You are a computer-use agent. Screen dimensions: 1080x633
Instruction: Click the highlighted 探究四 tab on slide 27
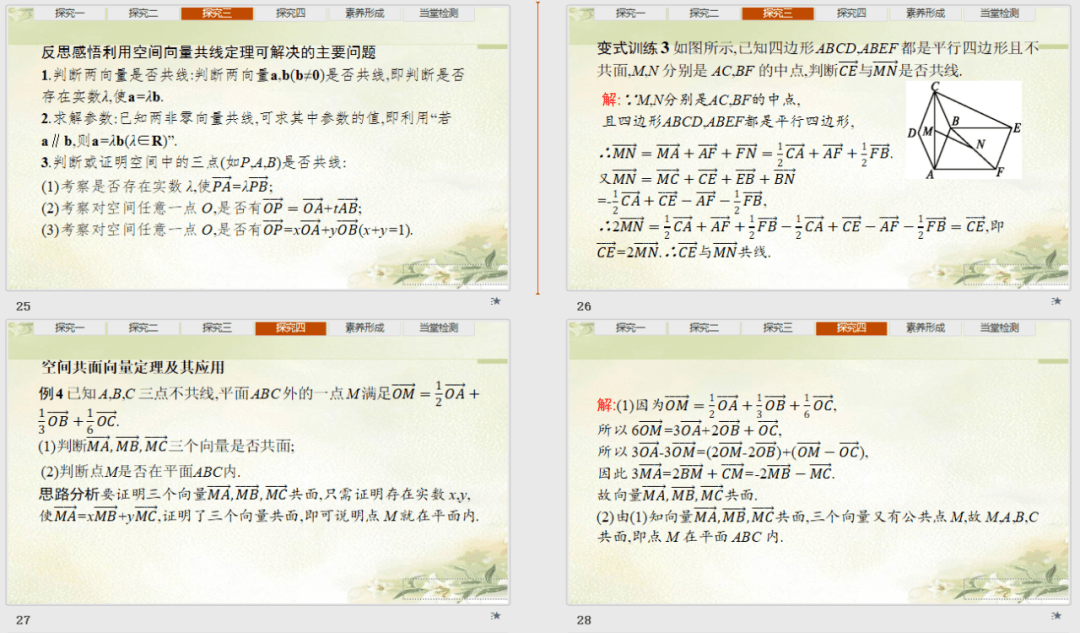(291, 328)
